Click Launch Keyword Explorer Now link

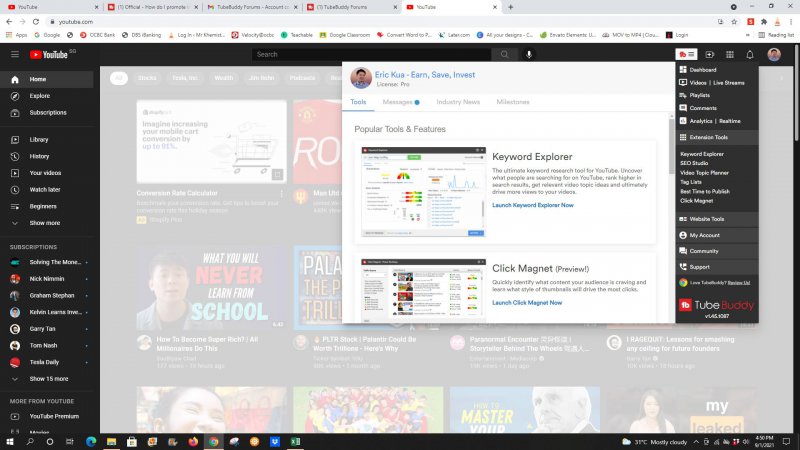(532, 205)
